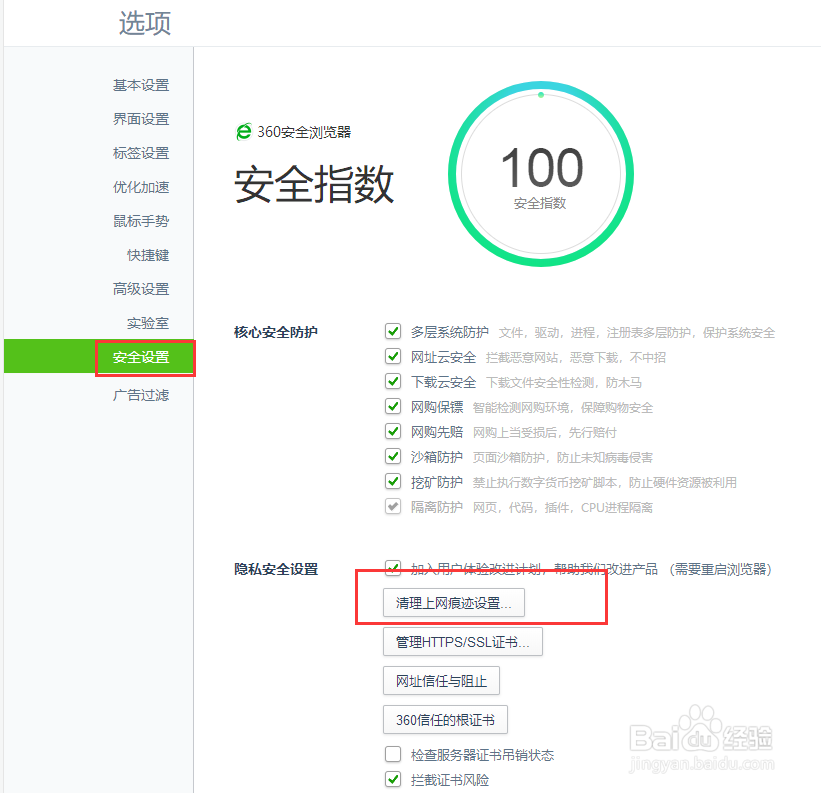The height and width of the screenshot is (793, 821).
Task: Select 界面设置 sidebar item
Action: 141,119
